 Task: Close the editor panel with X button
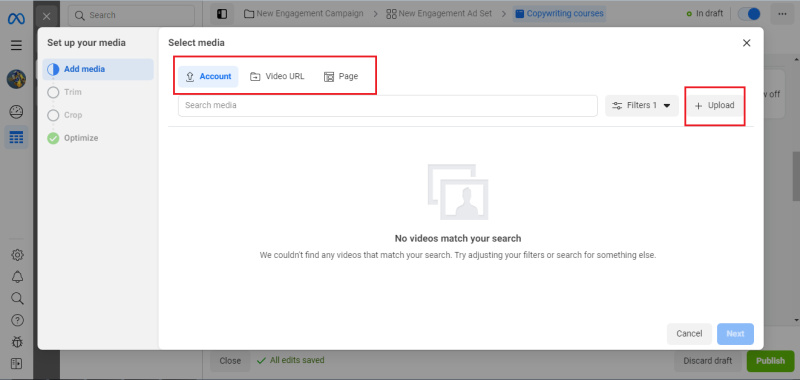(46, 15)
